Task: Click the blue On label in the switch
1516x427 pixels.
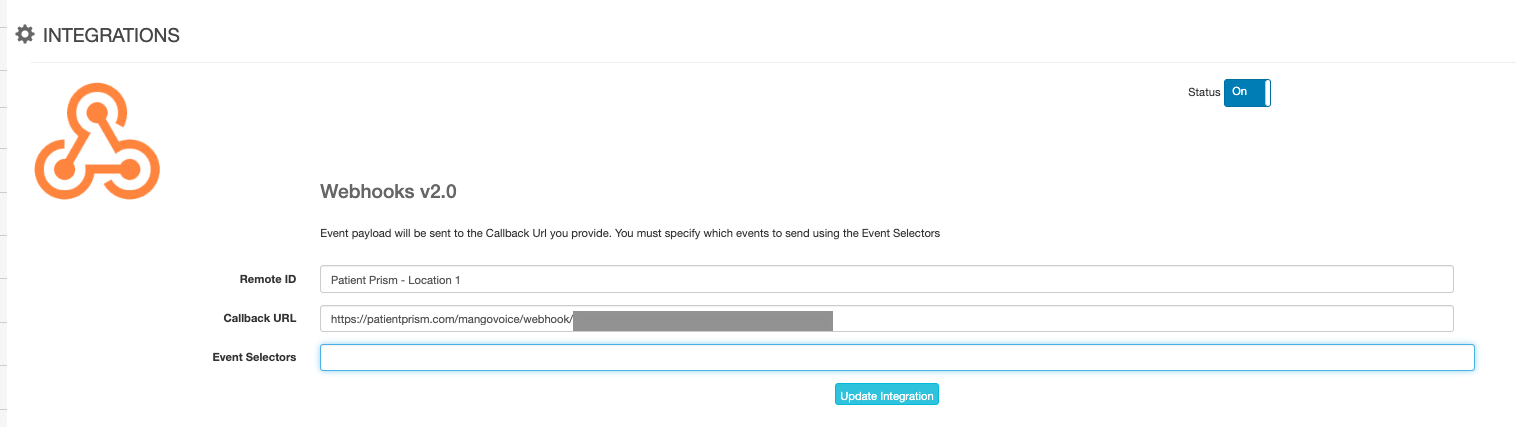Action: 1240,92
